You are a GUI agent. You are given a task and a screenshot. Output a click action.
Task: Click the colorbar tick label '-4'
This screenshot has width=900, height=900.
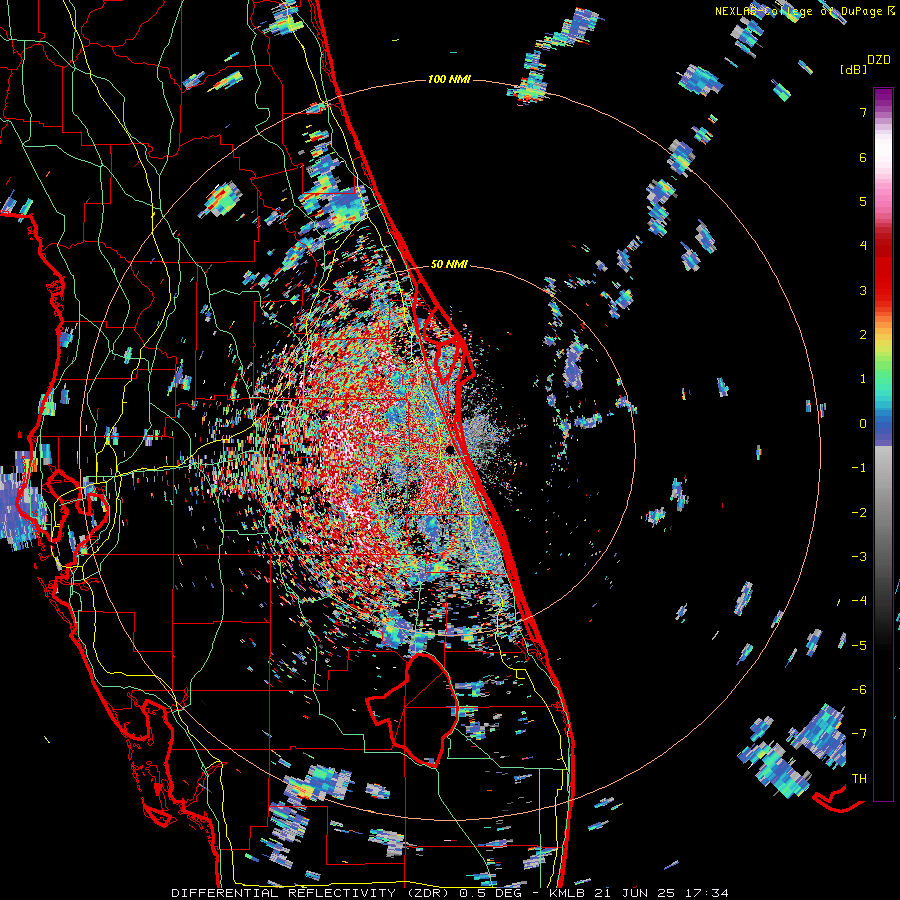(859, 600)
